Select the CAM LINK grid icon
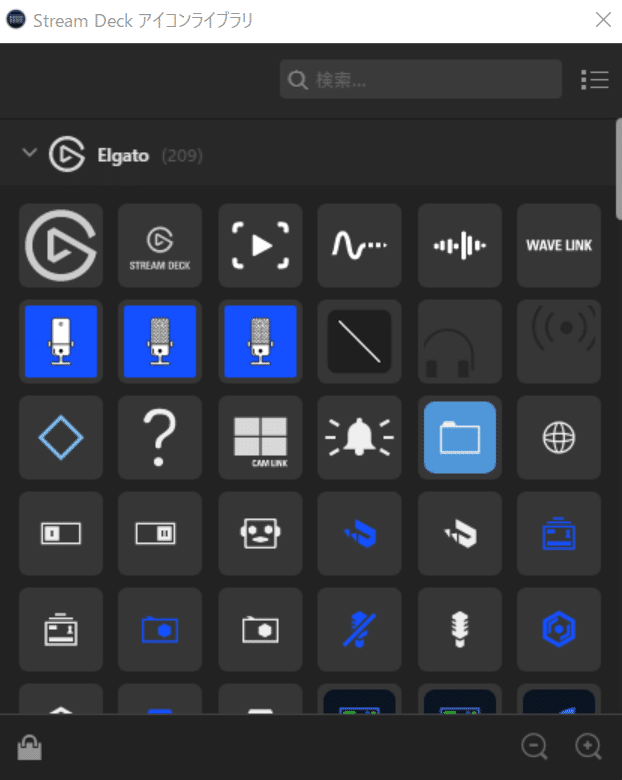This screenshot has height=780, width=622. click(x=260, y=437)
